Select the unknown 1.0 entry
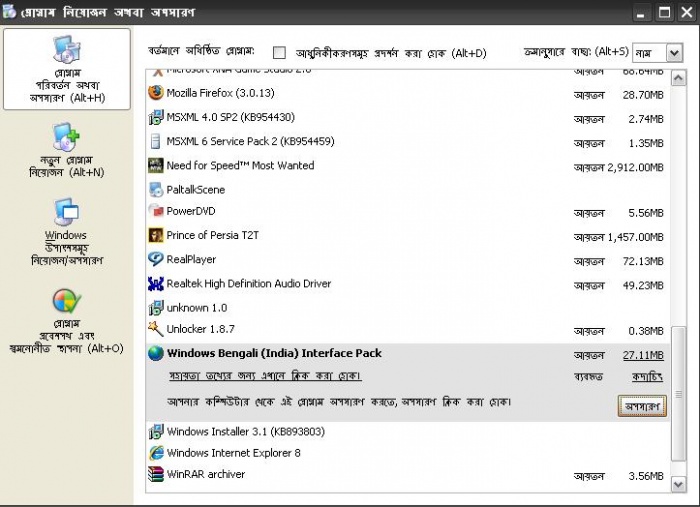The height and width of the screenshot is (507, 700). coord(197,308)
